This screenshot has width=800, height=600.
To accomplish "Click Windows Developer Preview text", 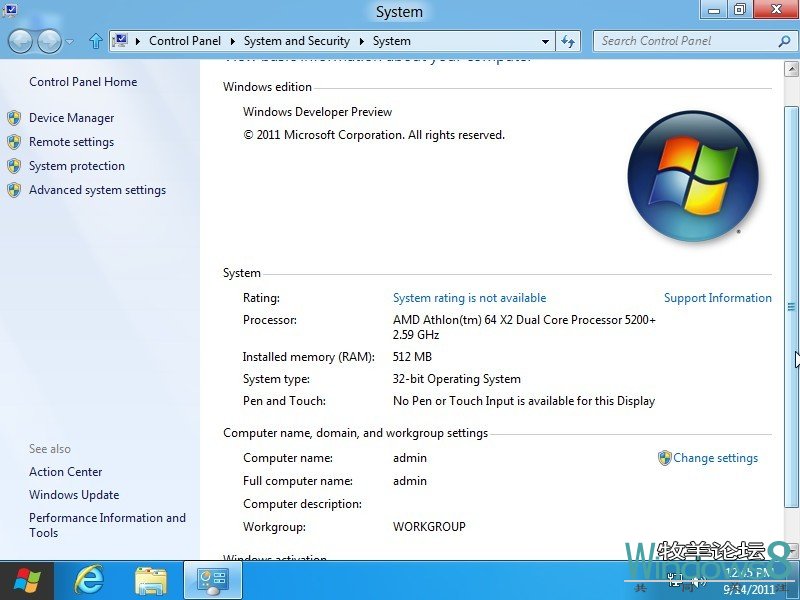I will (317, 112).
